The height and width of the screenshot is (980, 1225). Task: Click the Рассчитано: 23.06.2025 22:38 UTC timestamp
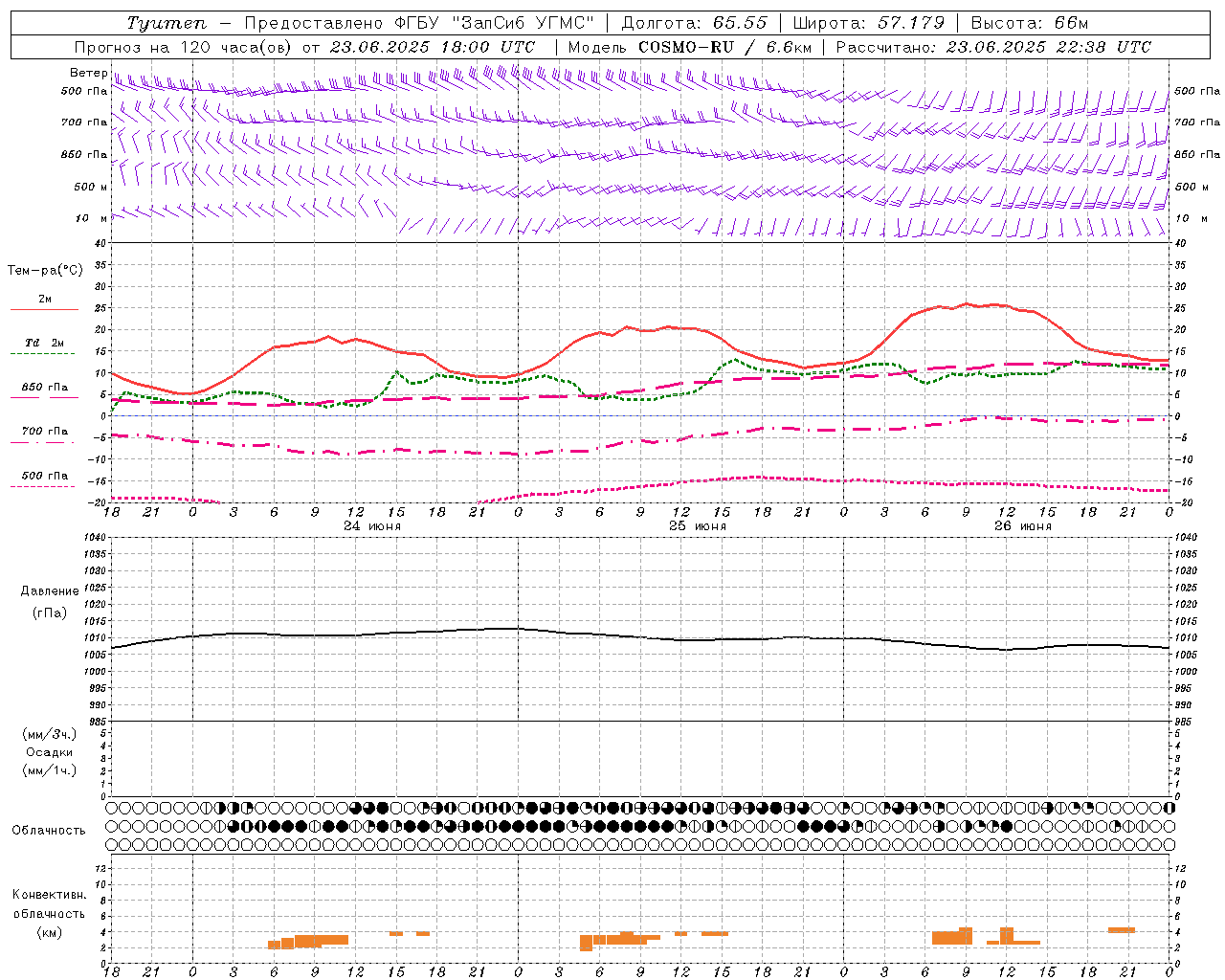tap(993, 47)
